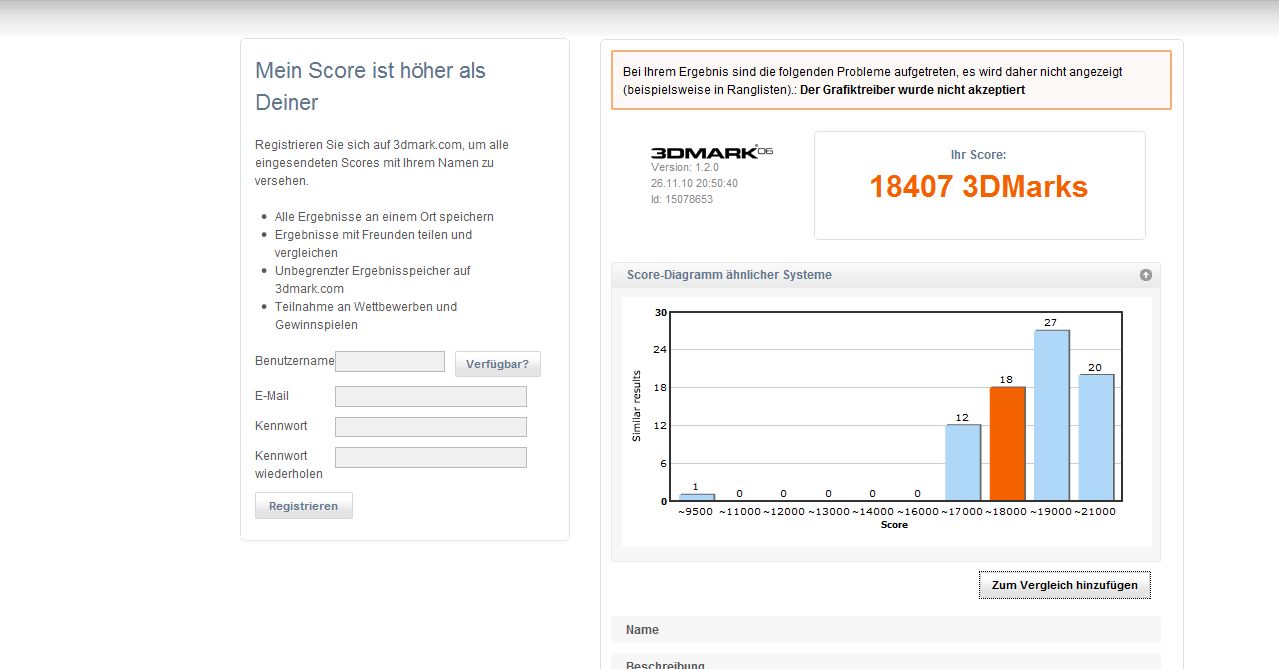
Task: Click the Similar results axis title
Action: click(637, 406)
